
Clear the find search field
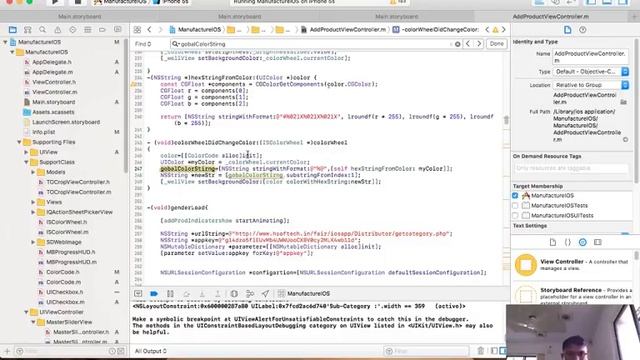coord(458,44)
